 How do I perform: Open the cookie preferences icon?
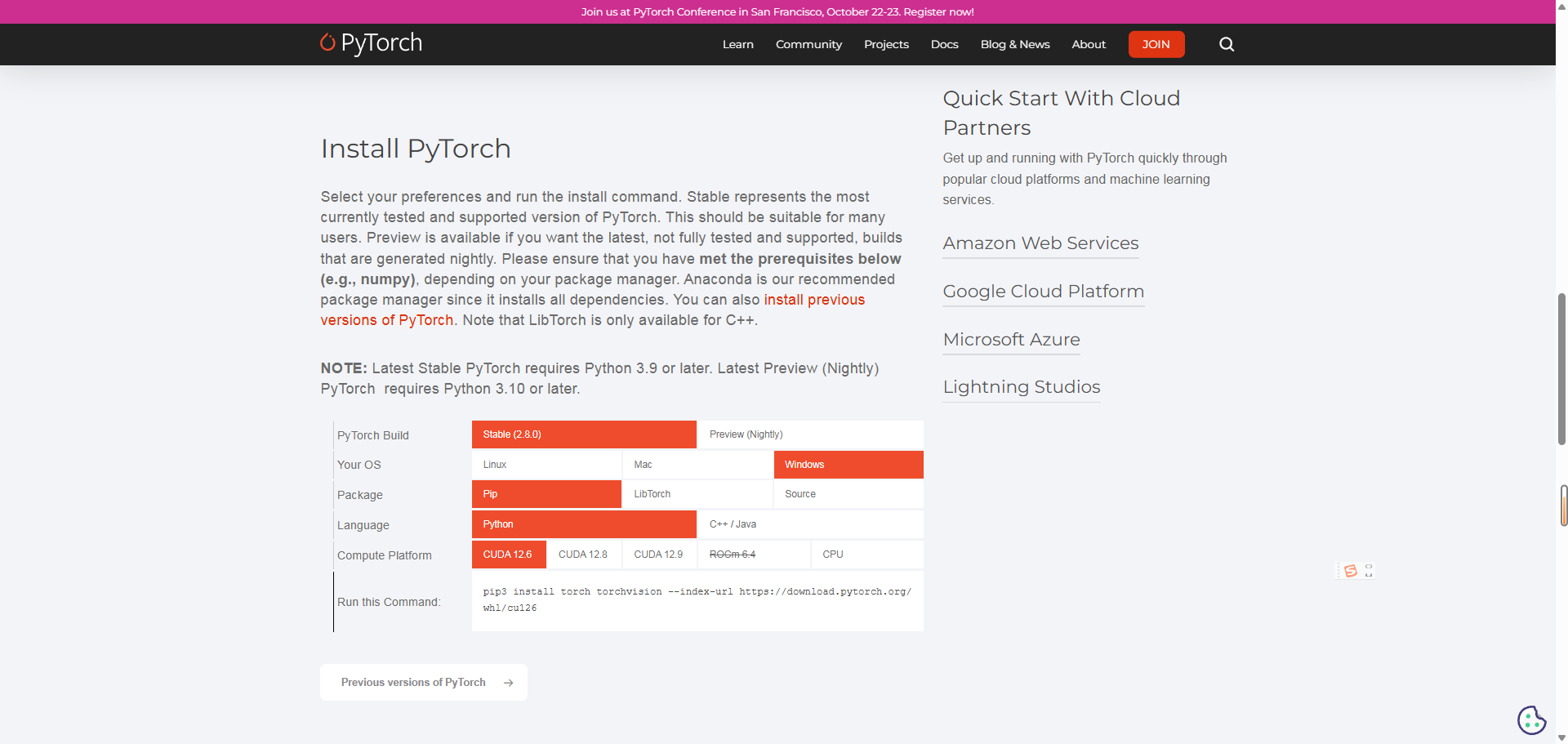tap(1532, 720)
